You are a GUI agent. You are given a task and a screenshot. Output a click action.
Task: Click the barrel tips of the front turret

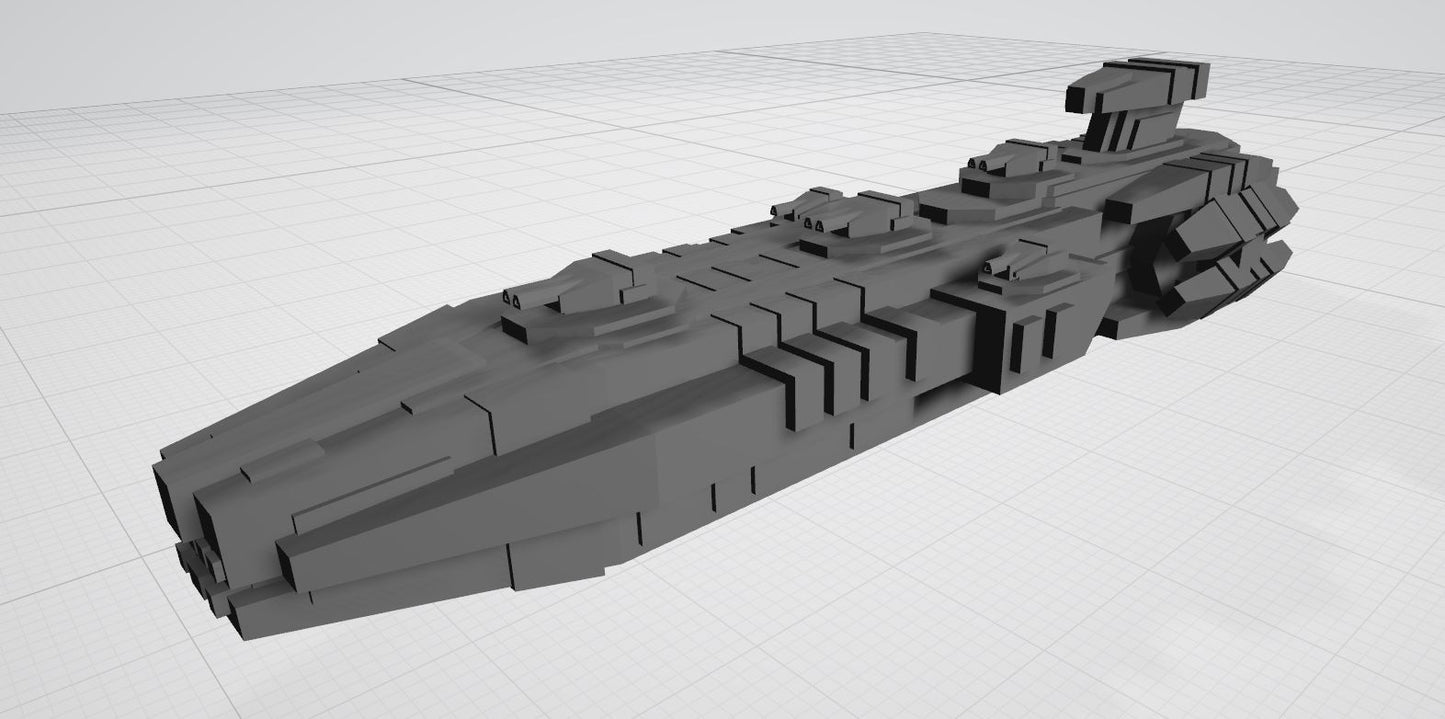512,298
